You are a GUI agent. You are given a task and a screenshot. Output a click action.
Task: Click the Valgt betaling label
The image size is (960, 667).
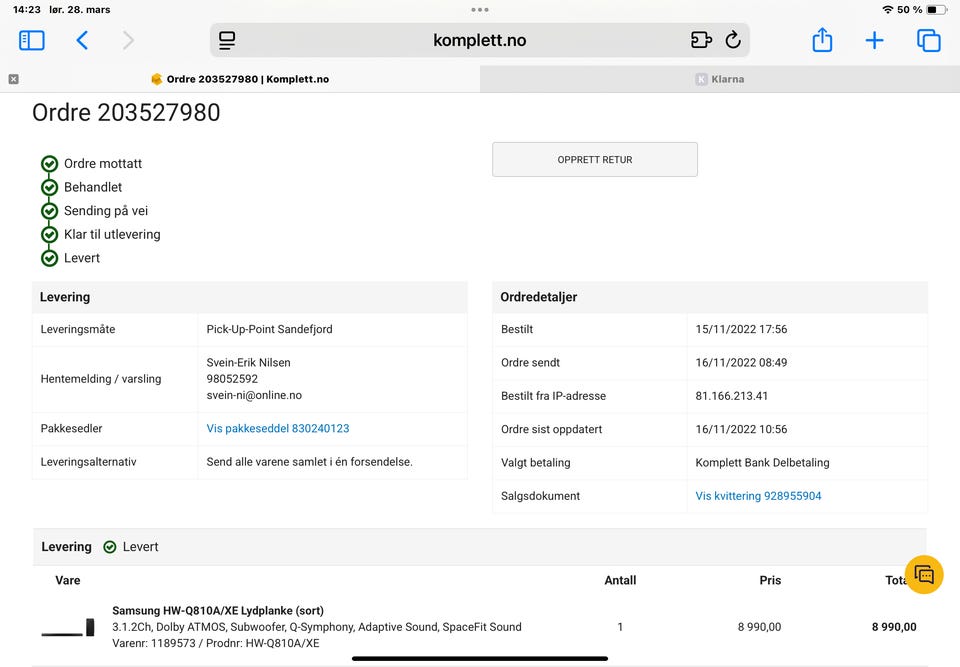tap(536, 462)
